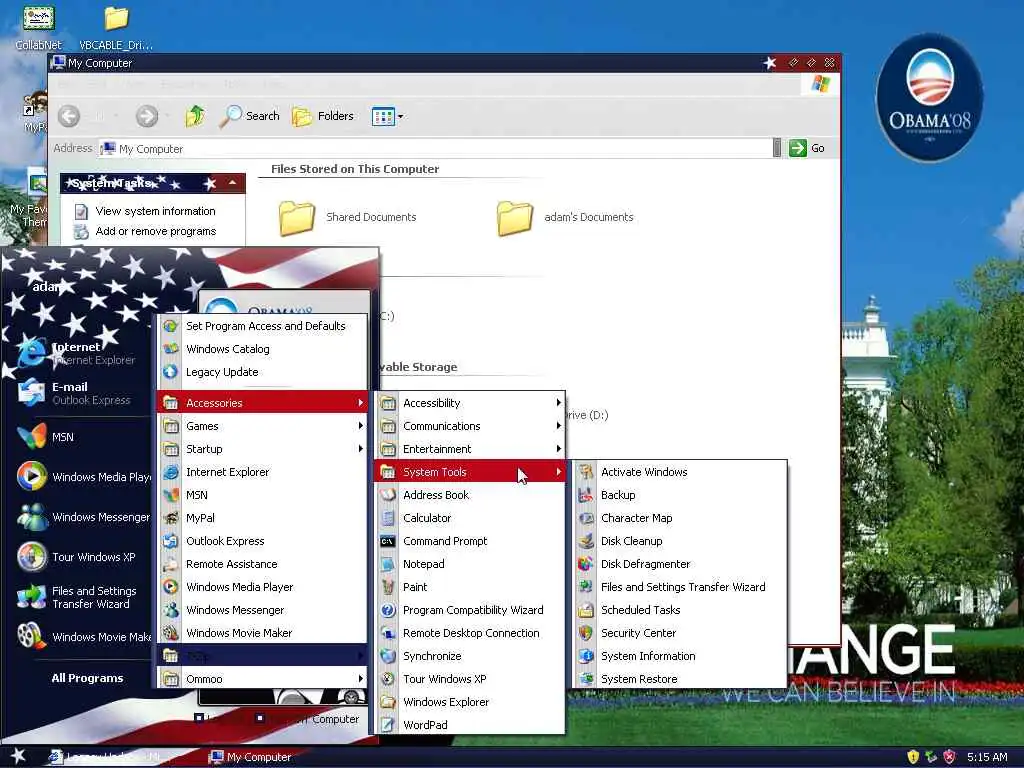
Task: Expand the Games submenu
Action: (x=263, y=426)
